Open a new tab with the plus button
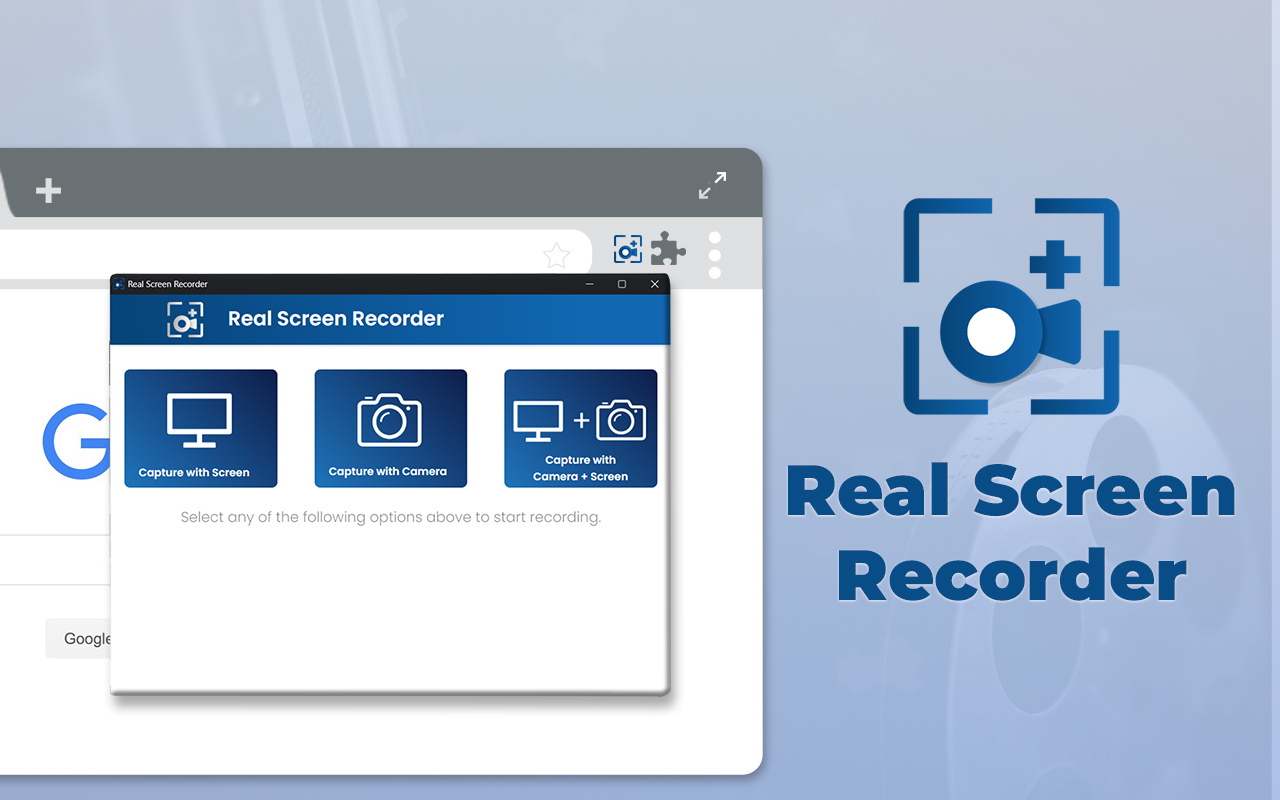The height and width of the screenshot is (800, 1280). [x=48, y=190]
